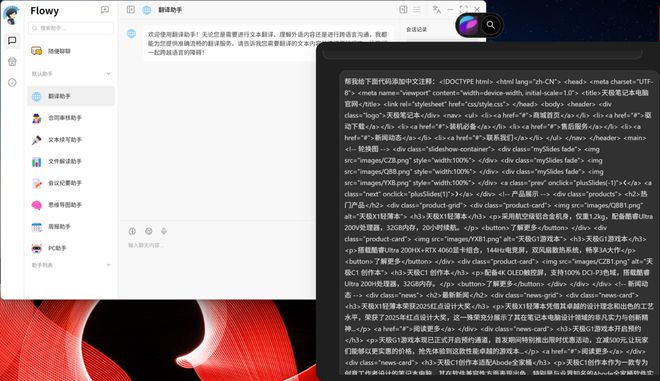
Task: Select the 周报助手 assistant
Action: tap(71, 226)
